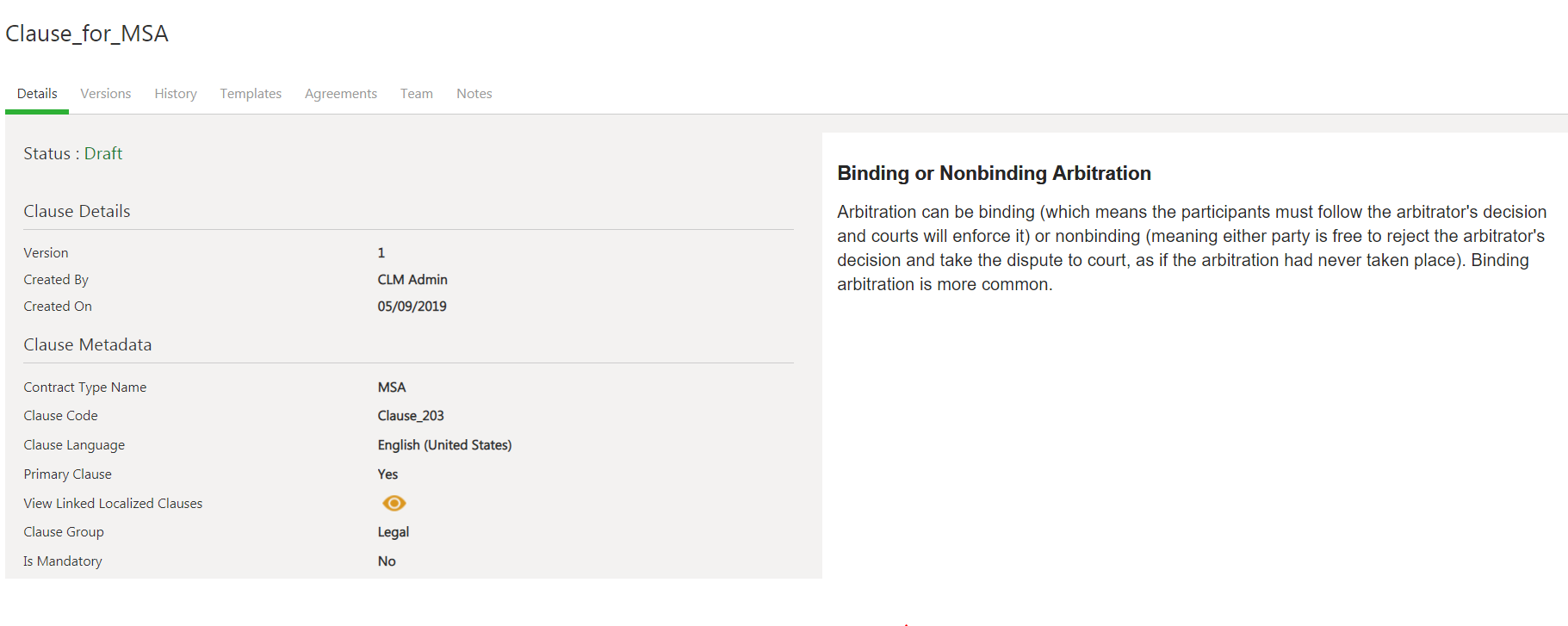Open the Agreements tab
Screen dimensions: 1568x626
tap(341, 94)
